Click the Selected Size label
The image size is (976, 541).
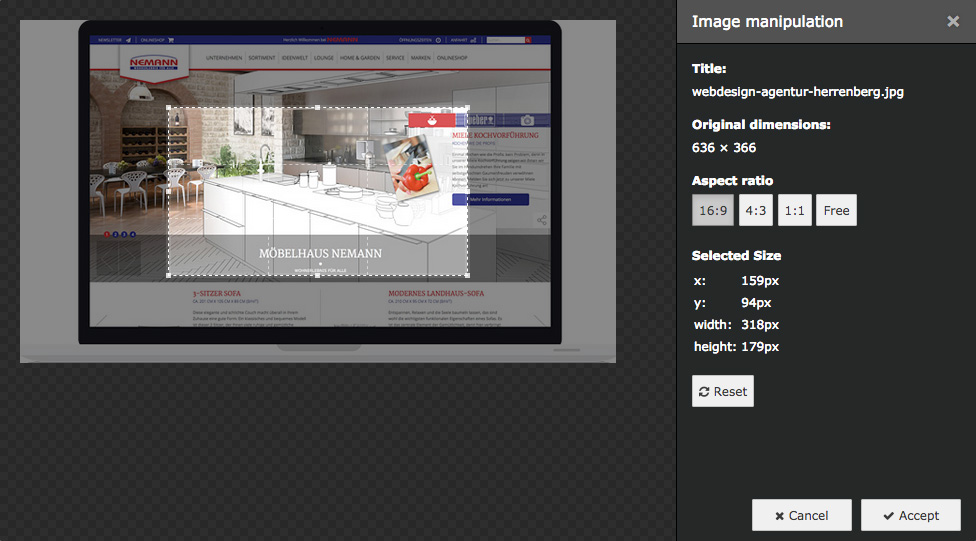click(x=736, y=255)
